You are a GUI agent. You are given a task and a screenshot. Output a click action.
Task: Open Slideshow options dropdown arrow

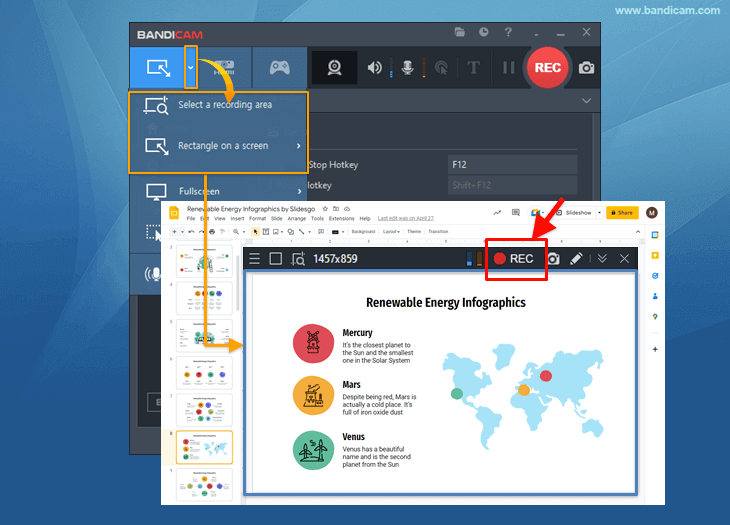pyautogui.click(x=599, y=213)
